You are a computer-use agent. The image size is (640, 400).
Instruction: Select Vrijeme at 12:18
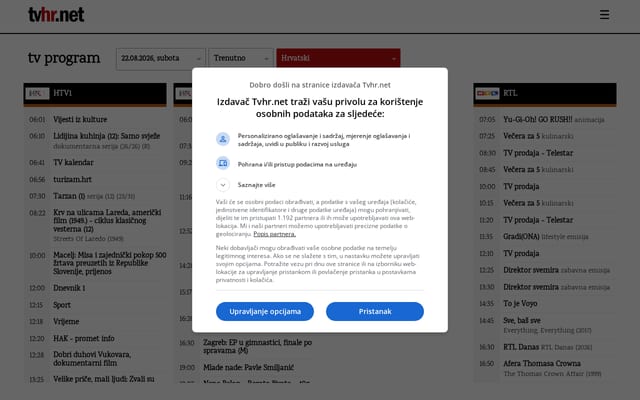pos(66,322)
